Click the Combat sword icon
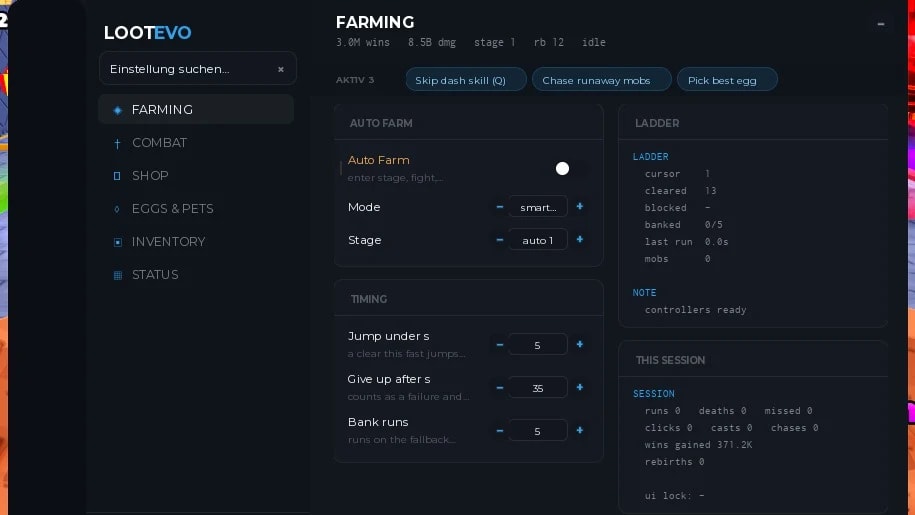Viewport: 915px width, 515px height. click(x=117, y=143)
